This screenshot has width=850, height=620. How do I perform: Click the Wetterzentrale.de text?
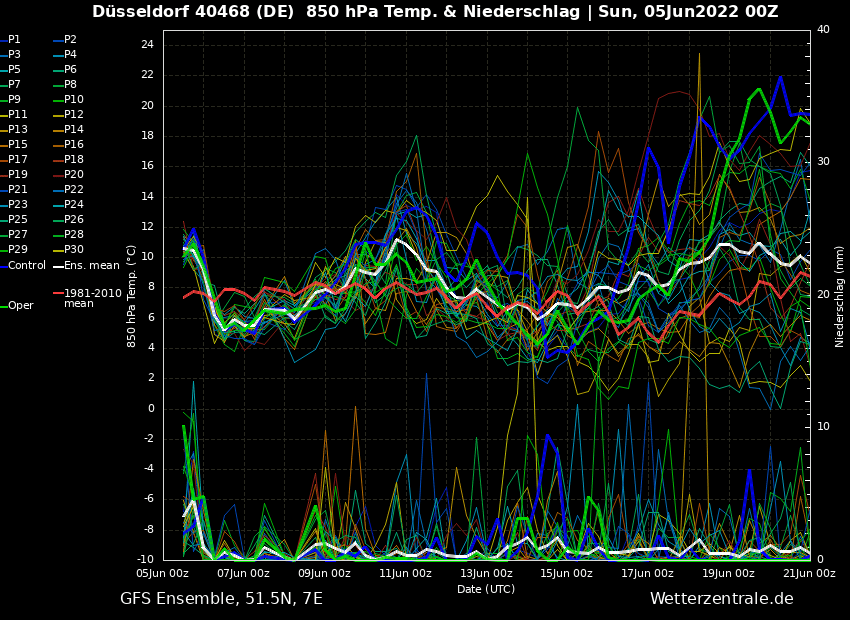tap(721, 599)
